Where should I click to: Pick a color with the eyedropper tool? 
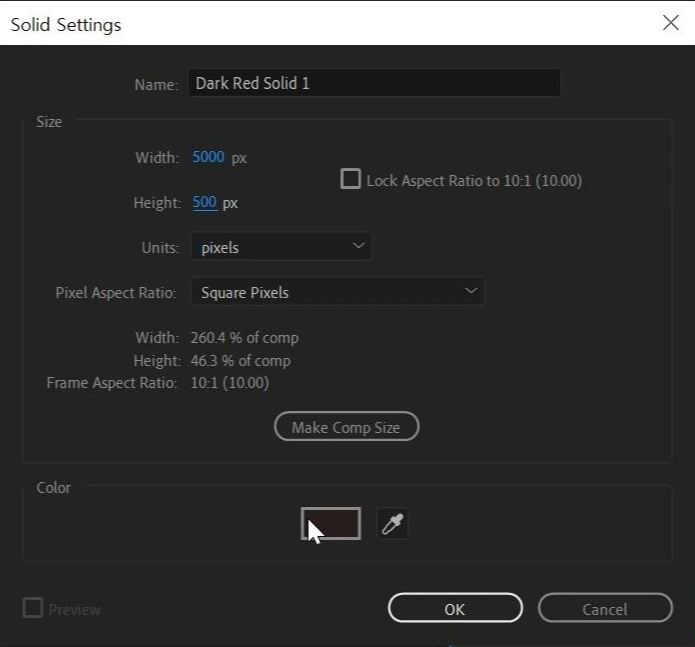coord(392,524)
